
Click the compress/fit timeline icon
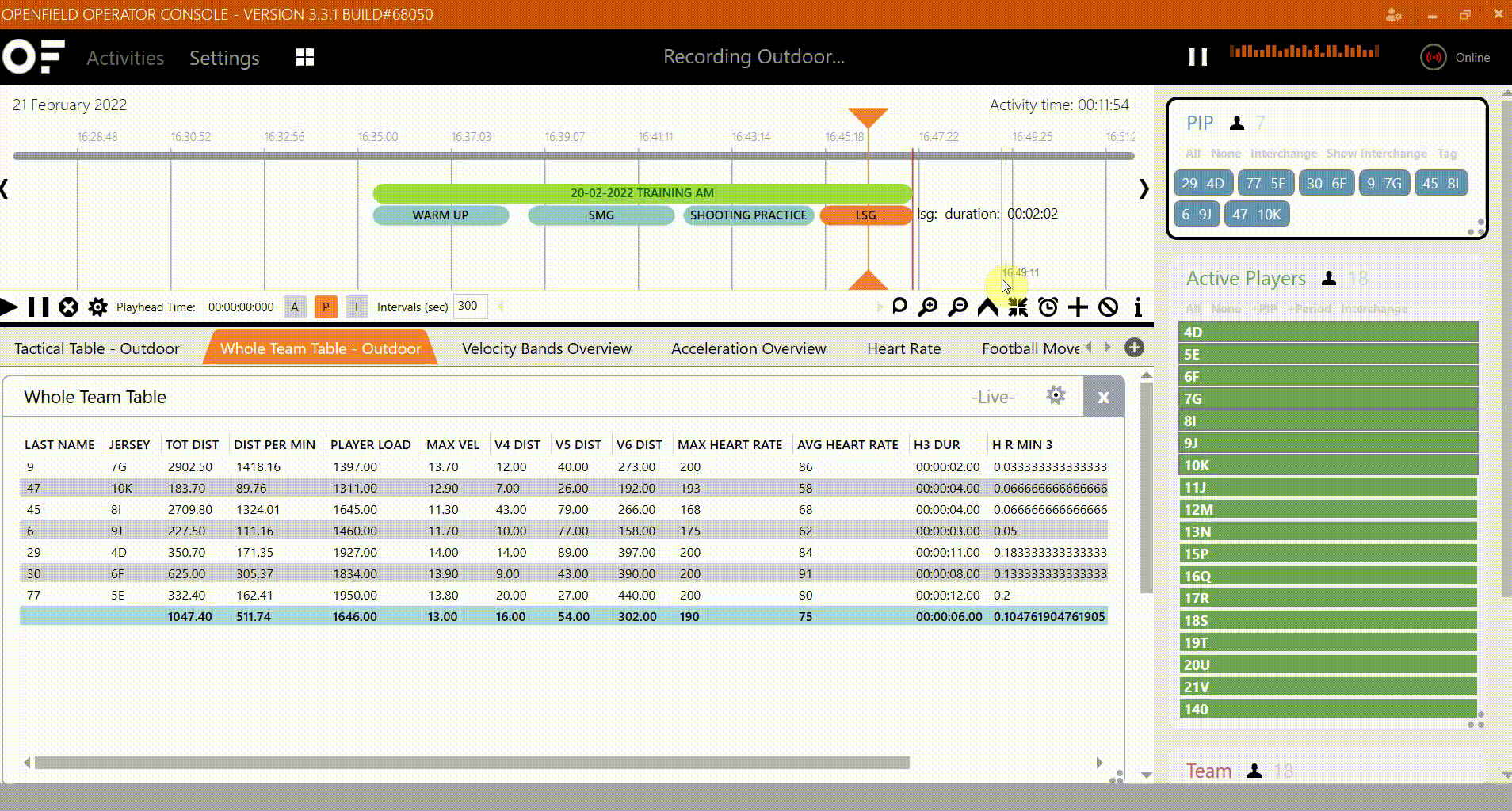coord(1018,307)
